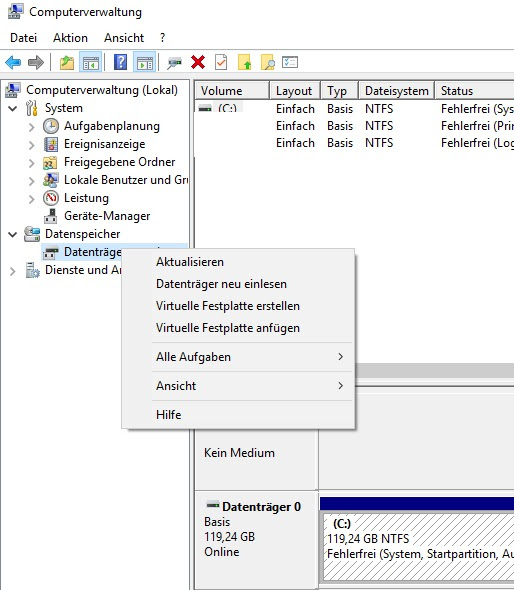The width and height of the screenshot is (514, 590).
Task: Click the Forward arrow toolbar icon
Action: point(36,62)
